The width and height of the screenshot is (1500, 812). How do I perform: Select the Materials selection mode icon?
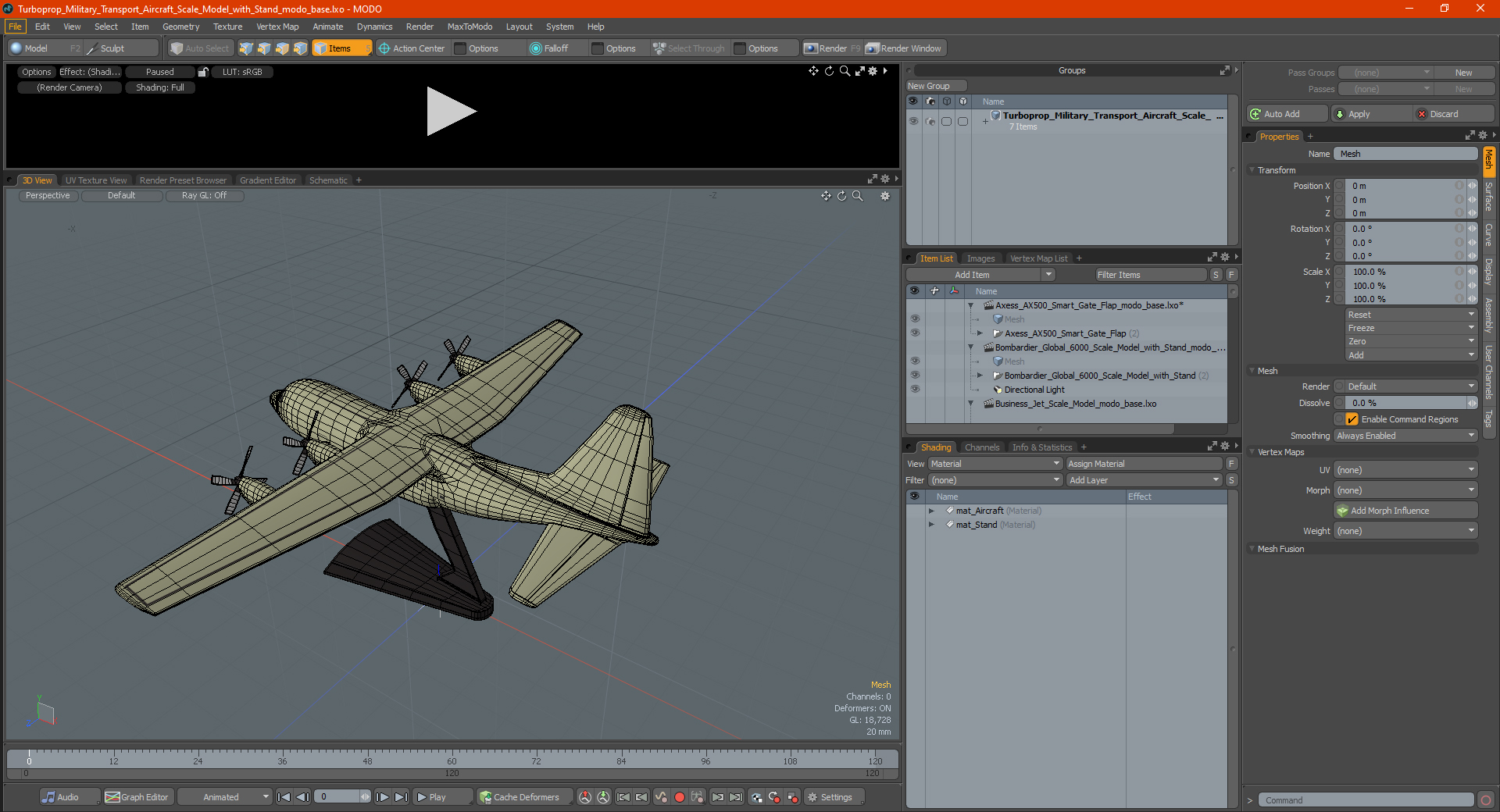point(300,48)
